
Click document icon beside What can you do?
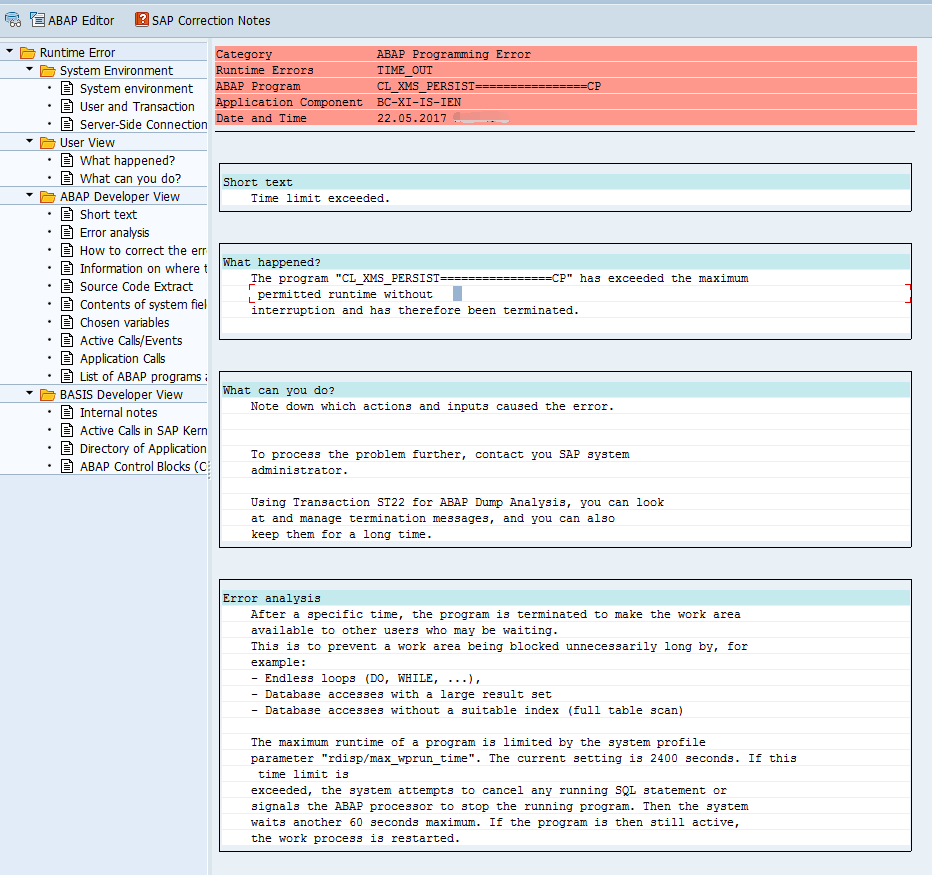pos(68,178)
